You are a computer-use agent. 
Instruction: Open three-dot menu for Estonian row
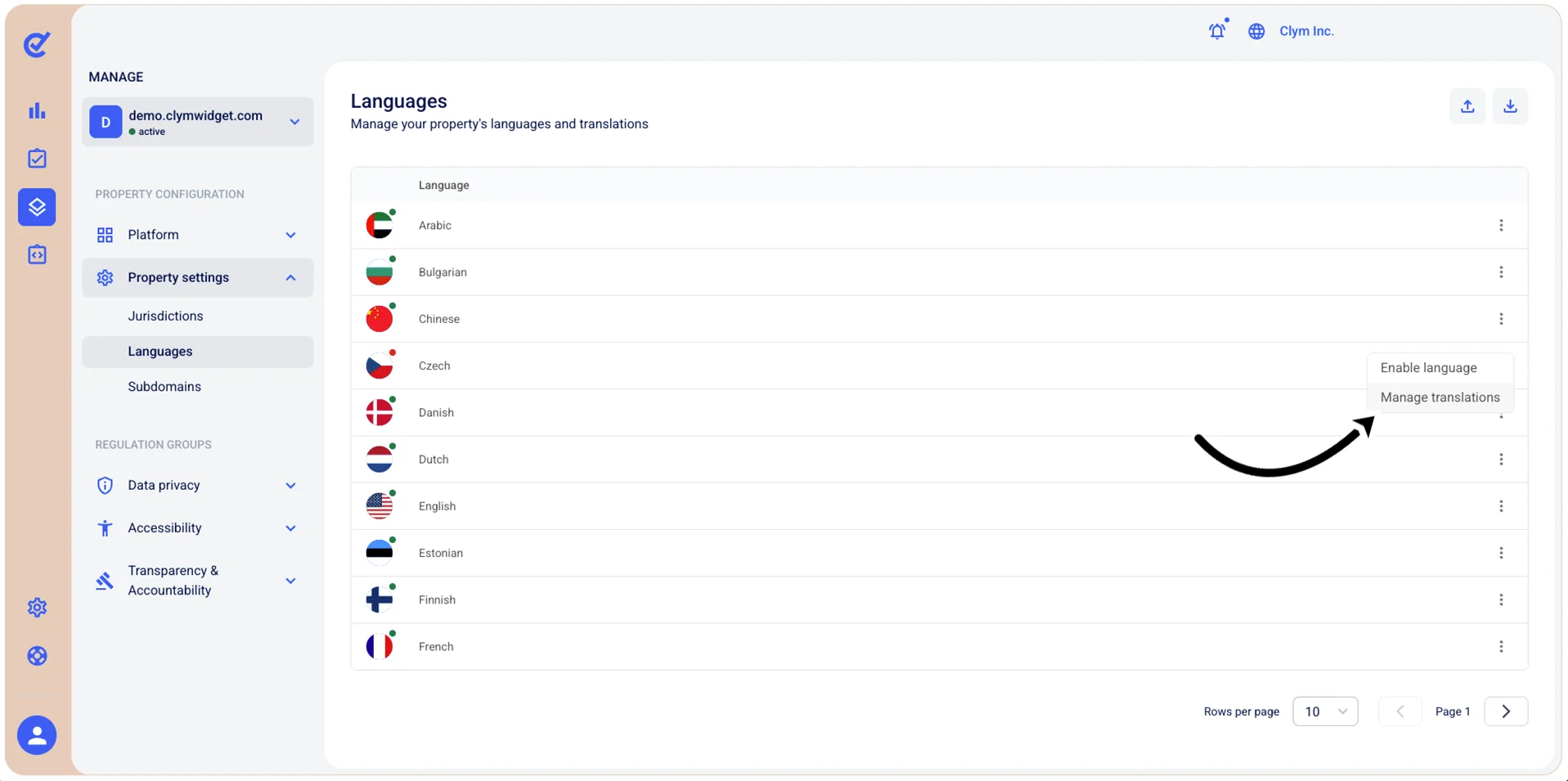click(1501, 553)
